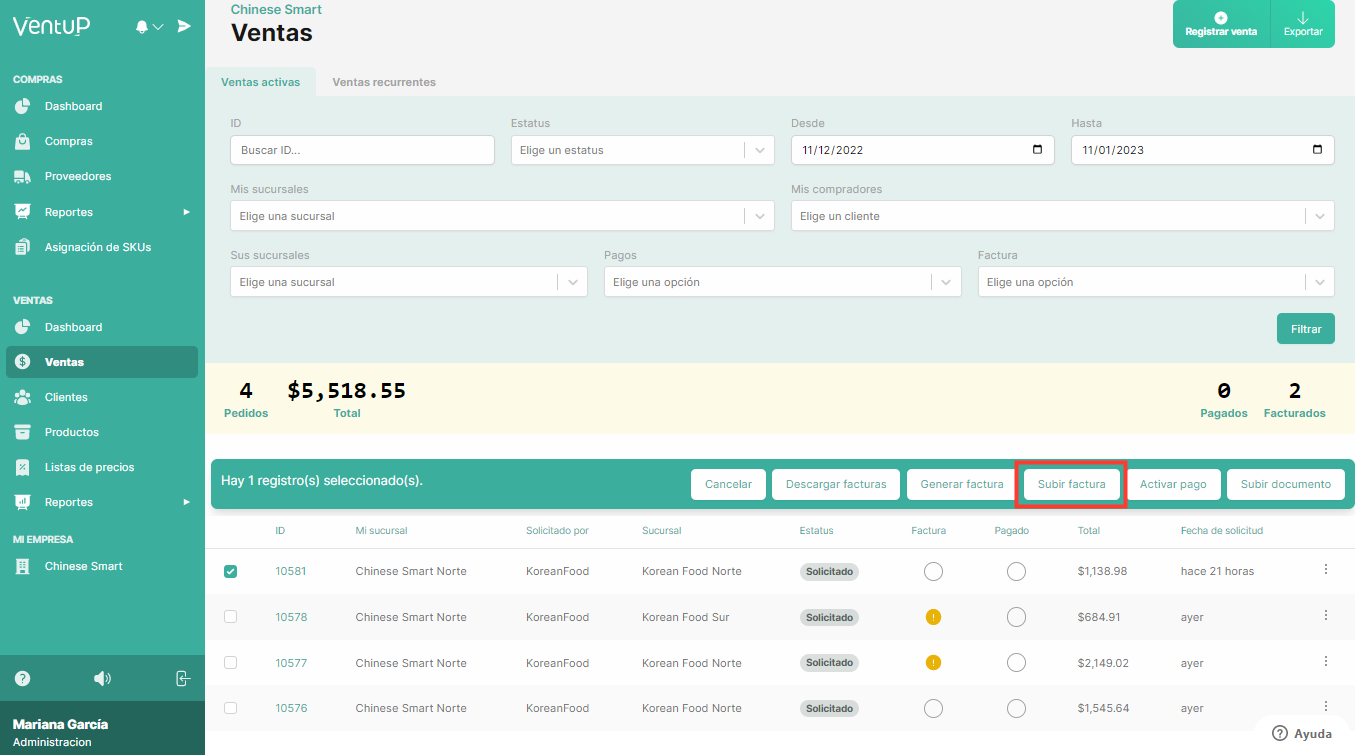1355x755 pixels.
Task: Click yellow warning invoice icon for order 10578
Action: tap(933, 617)
